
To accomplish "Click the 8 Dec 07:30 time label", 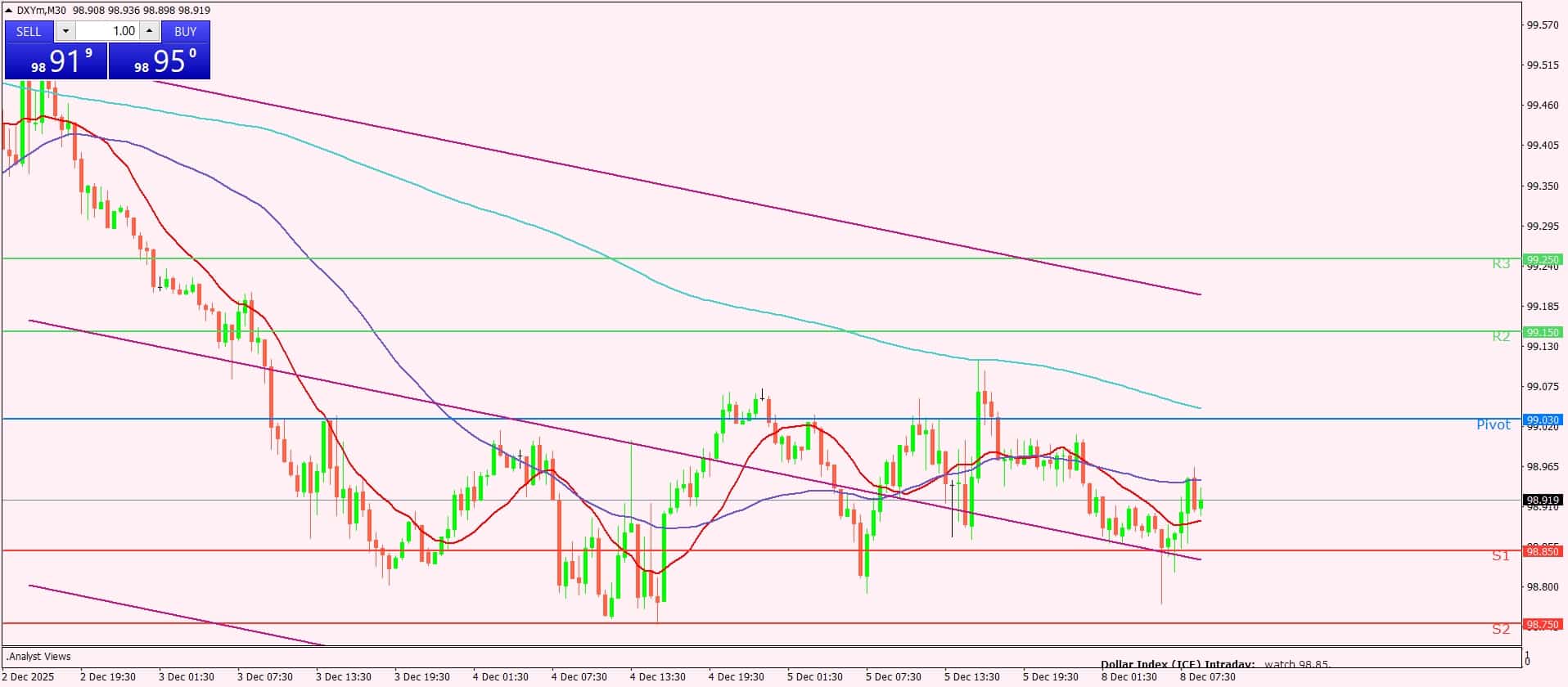I will coord(1207,676).
